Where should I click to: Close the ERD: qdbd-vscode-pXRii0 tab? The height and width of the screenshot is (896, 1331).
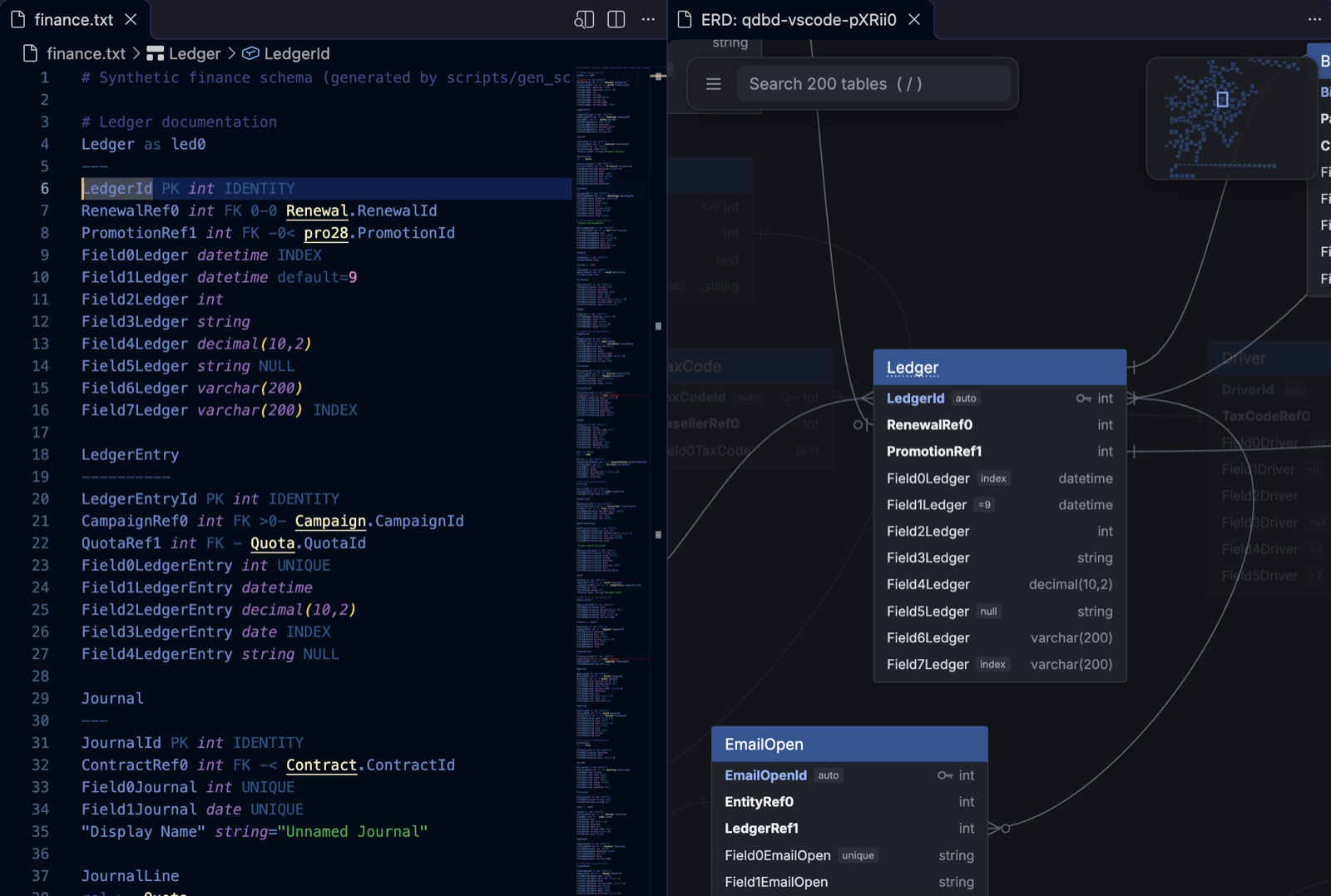(x=914, y=19)
